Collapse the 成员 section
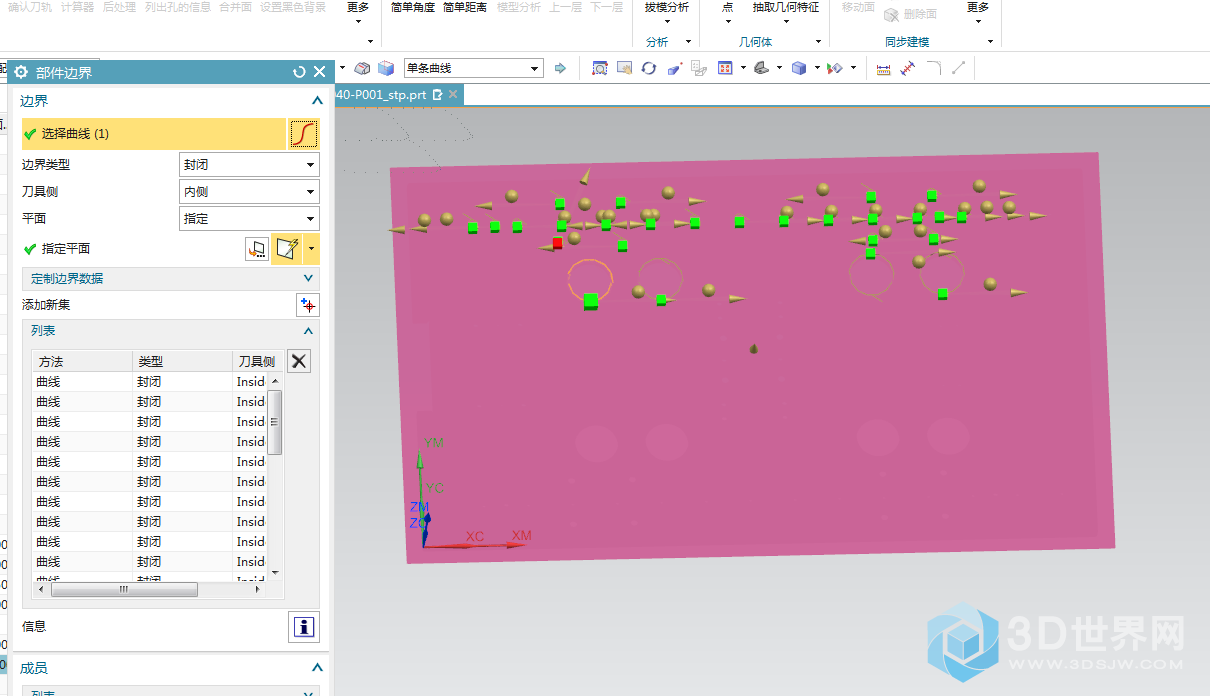The height and width of the screenshot is (696, 1210). tap(317, 668)
